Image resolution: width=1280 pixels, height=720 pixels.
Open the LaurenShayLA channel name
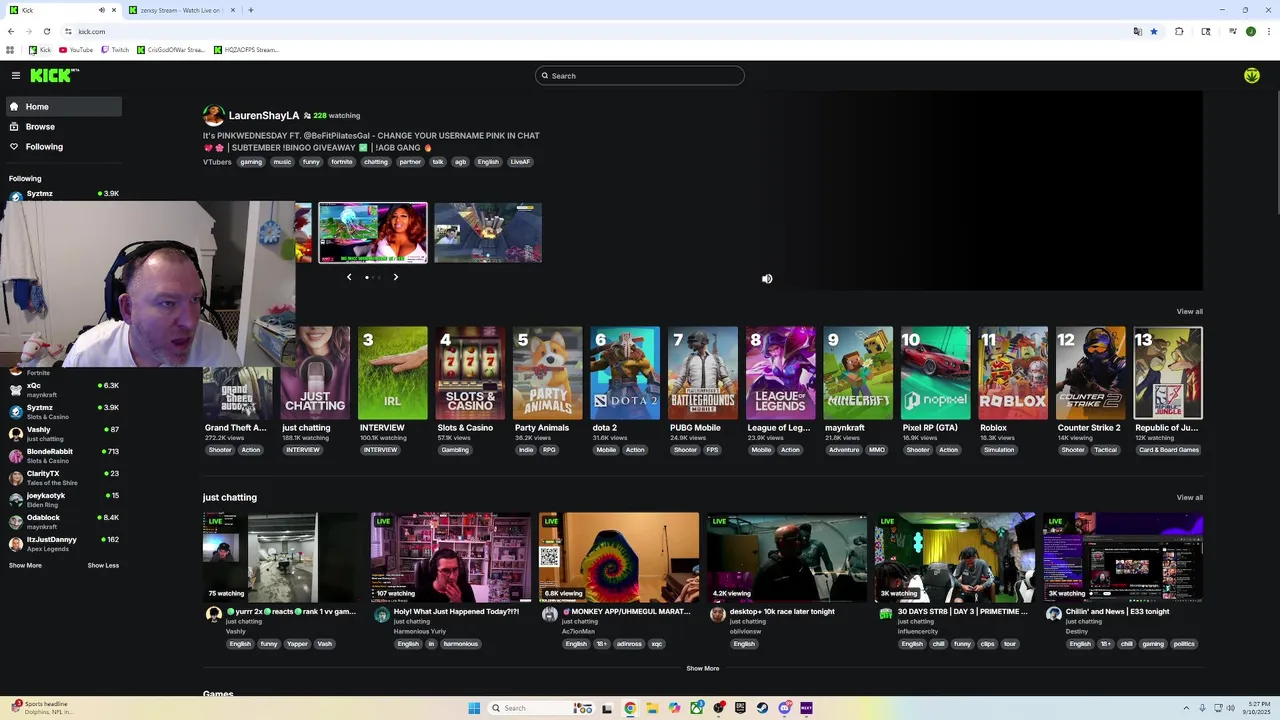pyautogui.click(x=264, y=116)
